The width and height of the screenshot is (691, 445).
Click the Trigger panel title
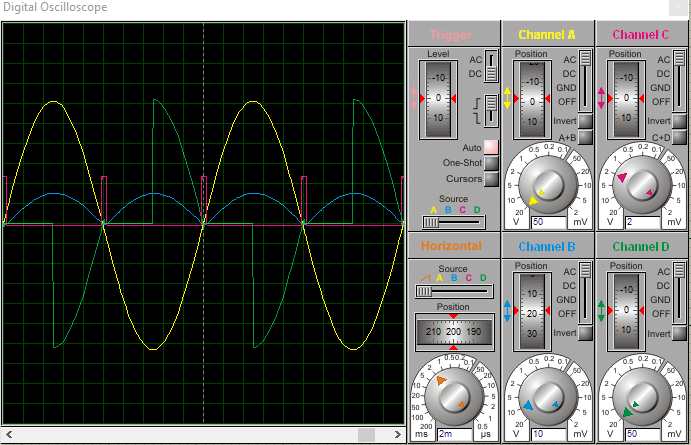(450, 34)
